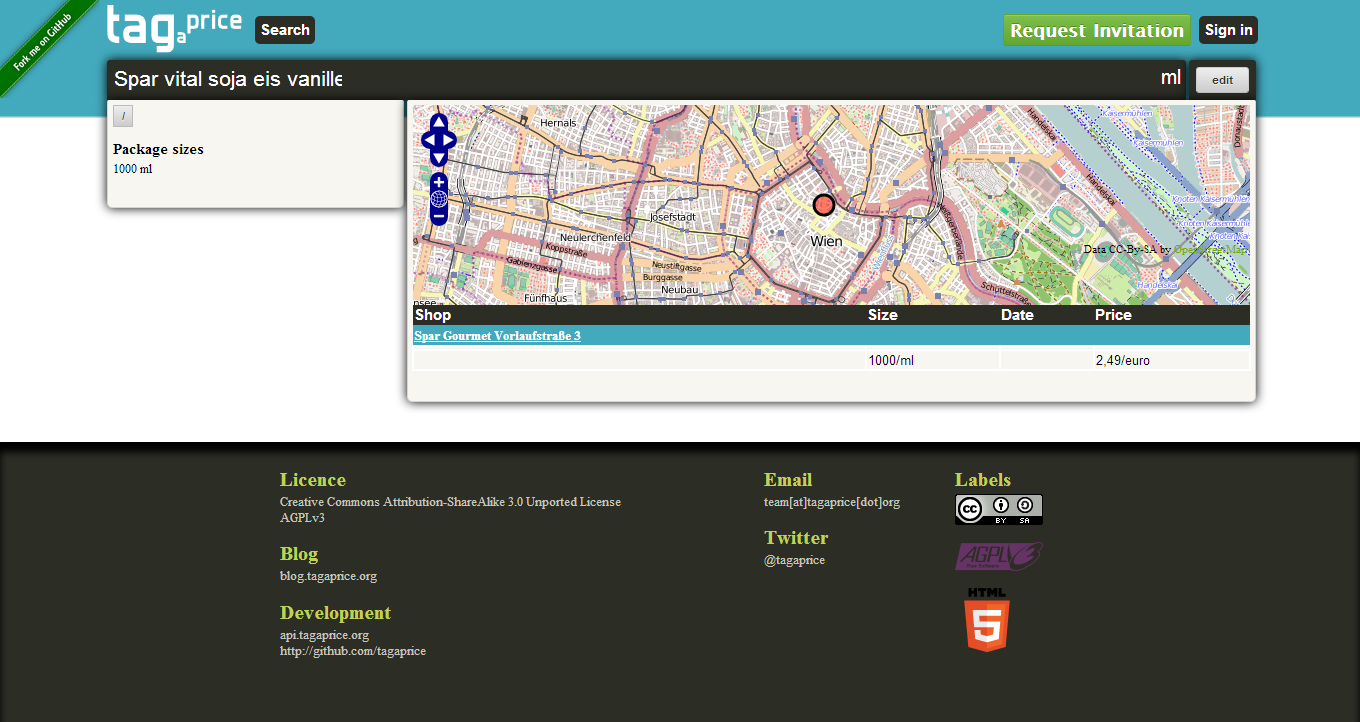This screenshot has height=722, width=1360.
Task: Click the Search button in header
Action: click(285, 30)
